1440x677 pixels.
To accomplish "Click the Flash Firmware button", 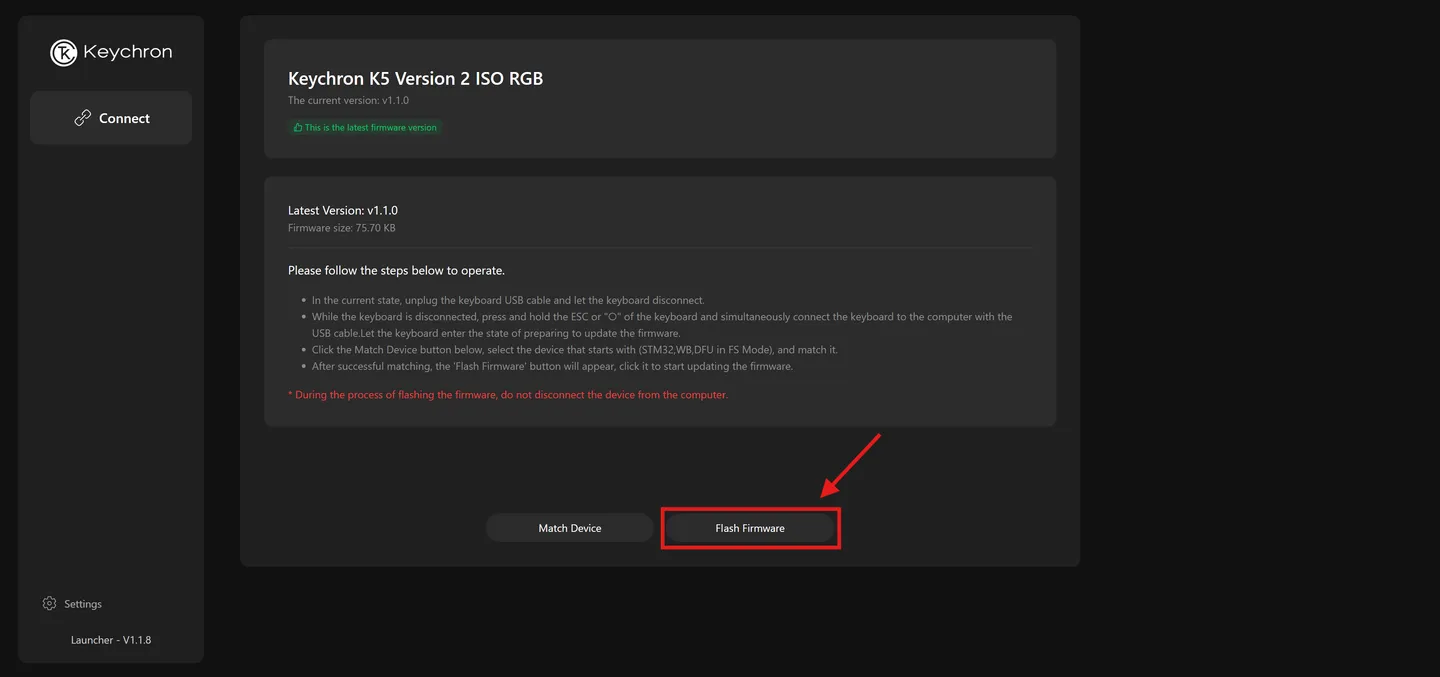I will pos(750,528).
